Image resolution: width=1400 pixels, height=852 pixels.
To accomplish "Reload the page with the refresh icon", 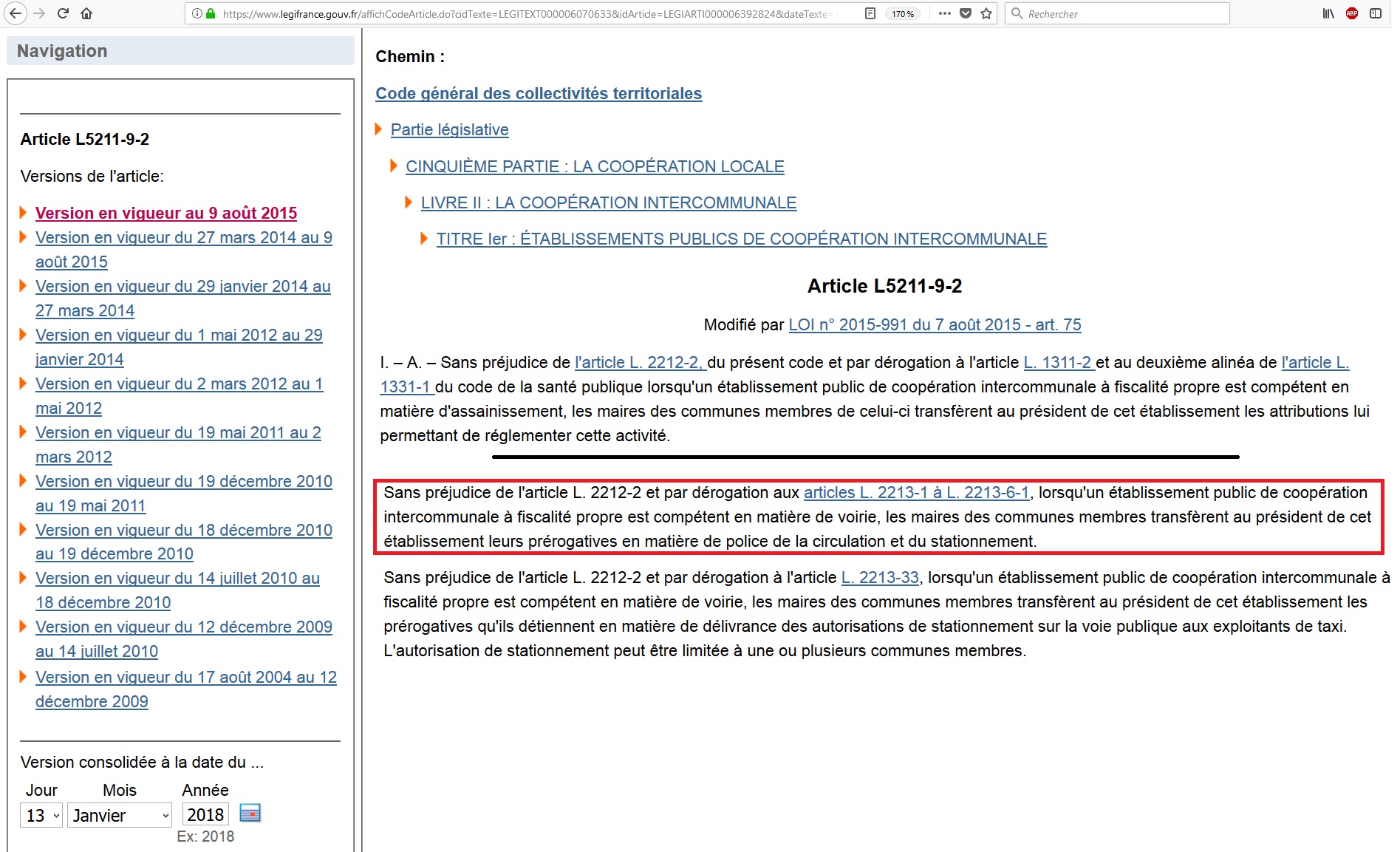I will tap(63, 13).
